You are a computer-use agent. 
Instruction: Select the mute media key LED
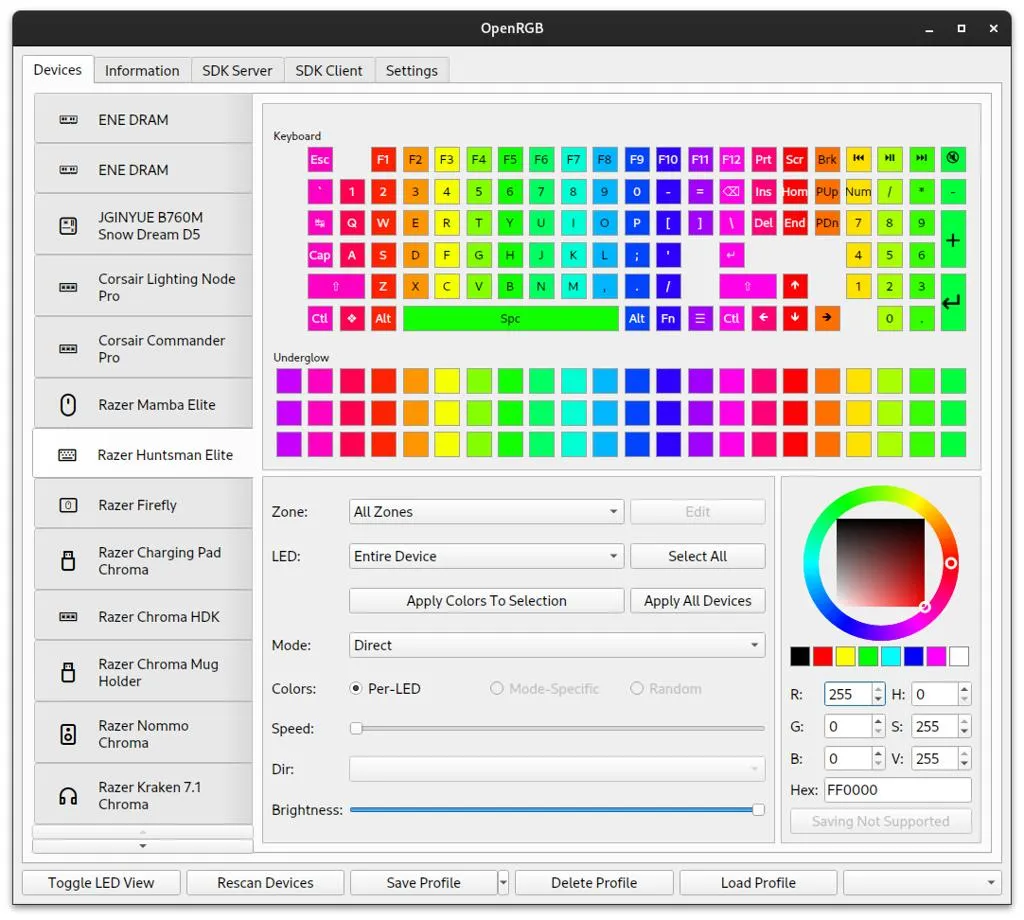(x=953, y=159)
